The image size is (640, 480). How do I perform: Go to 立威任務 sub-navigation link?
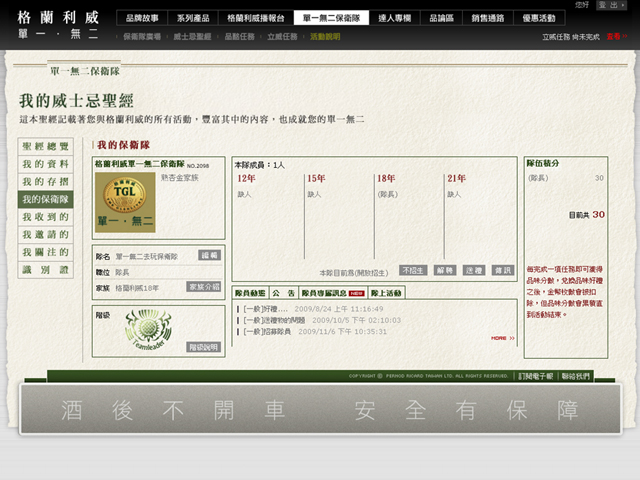[x=282, y=37]
